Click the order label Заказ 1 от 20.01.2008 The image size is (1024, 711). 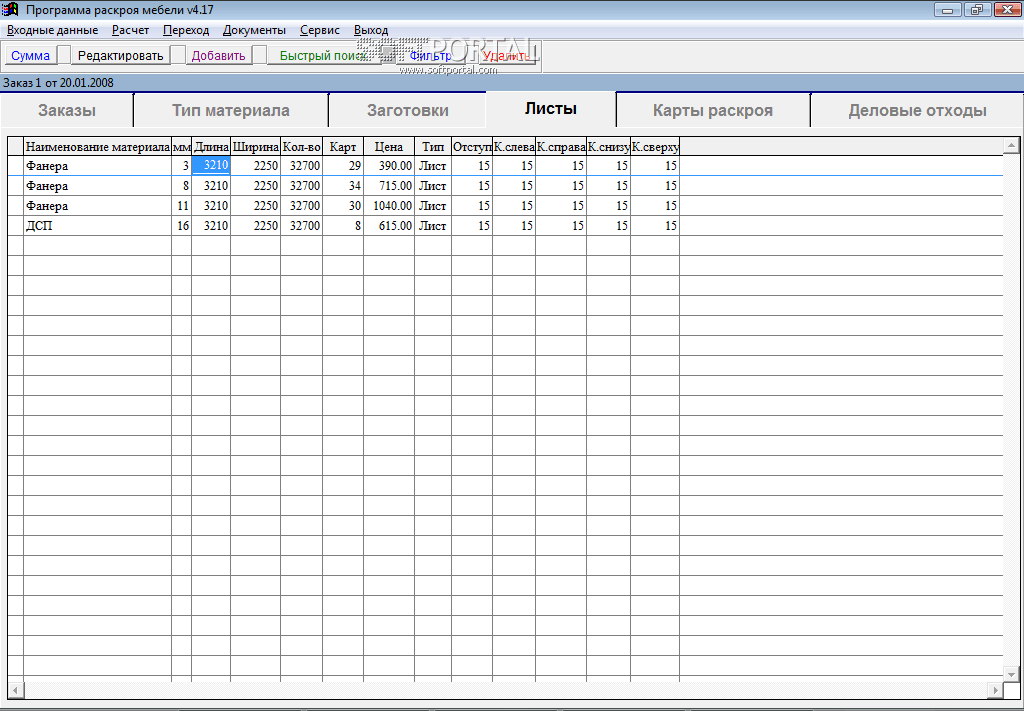(x=58, y=83)
